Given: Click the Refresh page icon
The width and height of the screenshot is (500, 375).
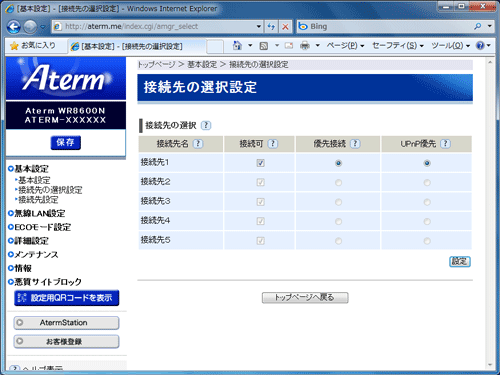Looking at the screenshot, I should tap(271, 26).
